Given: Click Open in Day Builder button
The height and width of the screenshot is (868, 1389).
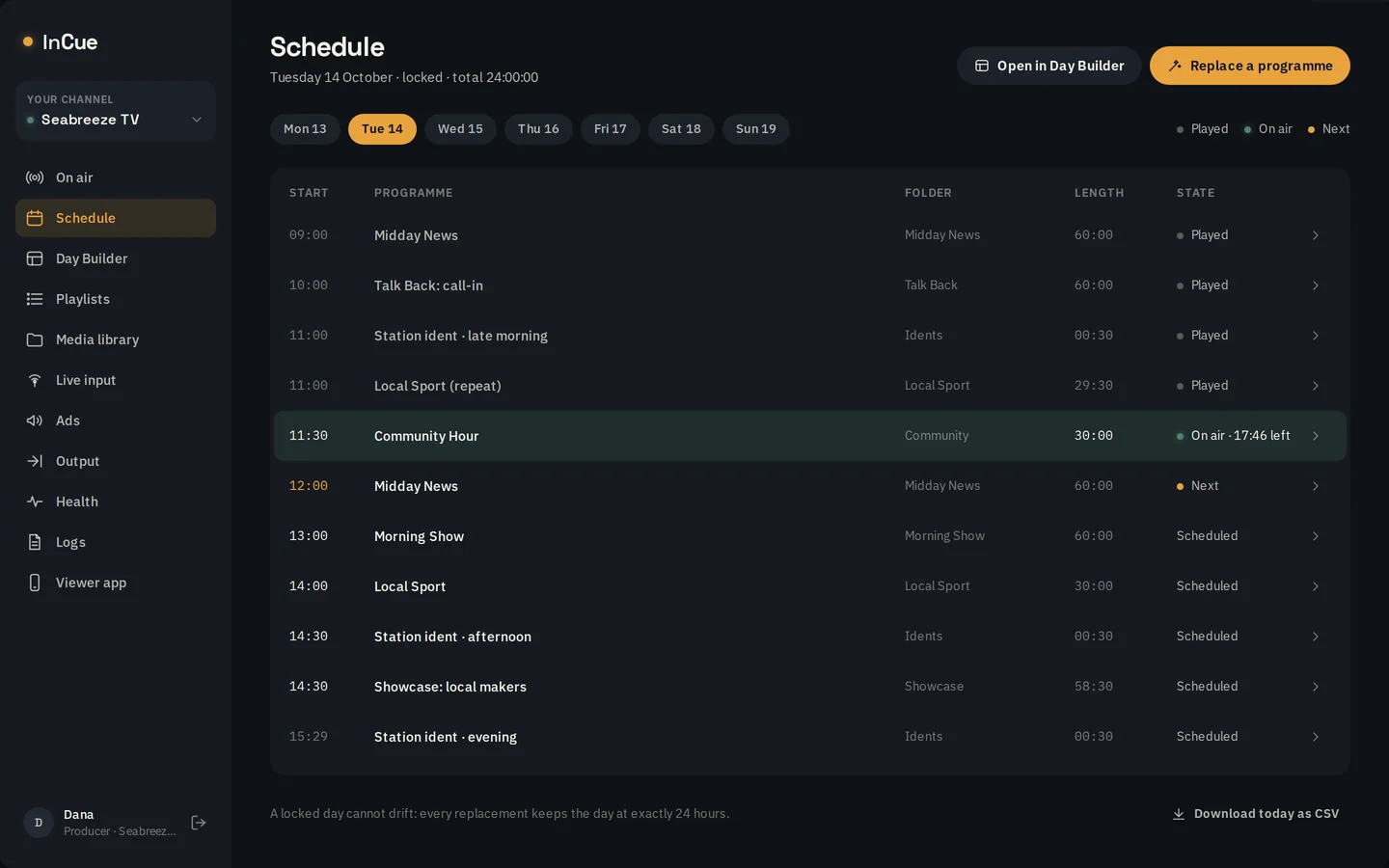Looking at the screenshot, I should coord(1049,66).
